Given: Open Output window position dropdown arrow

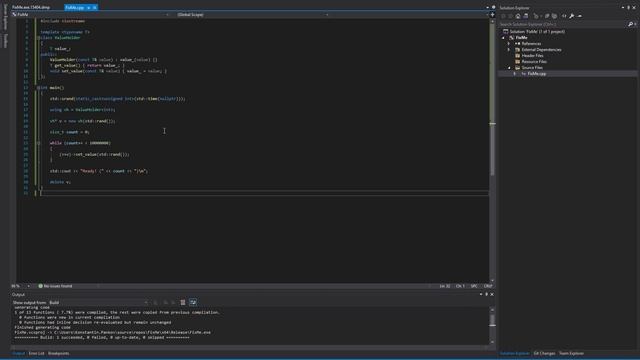Looking at the screenshot, I should (x=481, y=294).
